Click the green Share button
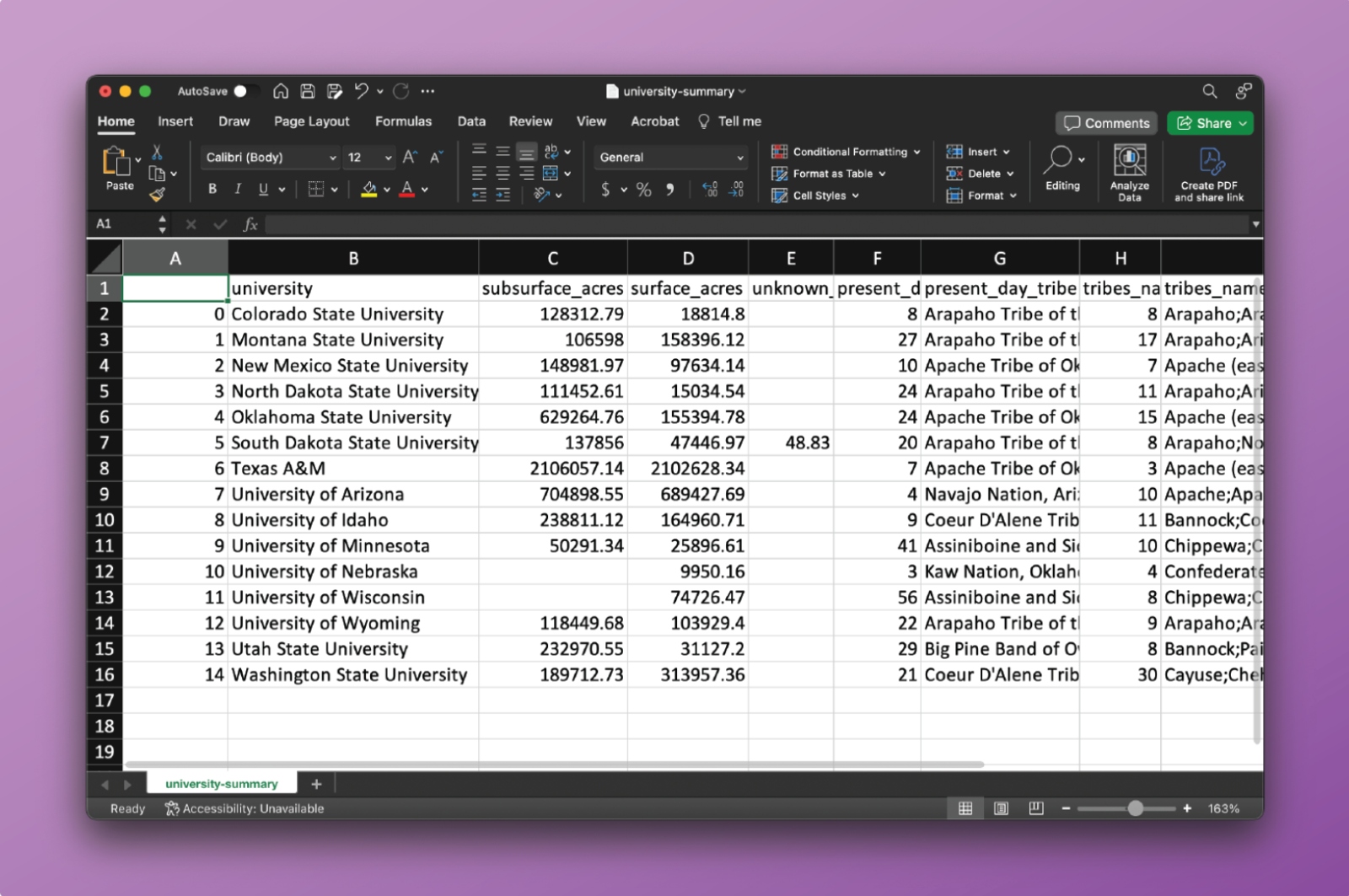This screenshot has height=896, width=1349. (1210, 123)
